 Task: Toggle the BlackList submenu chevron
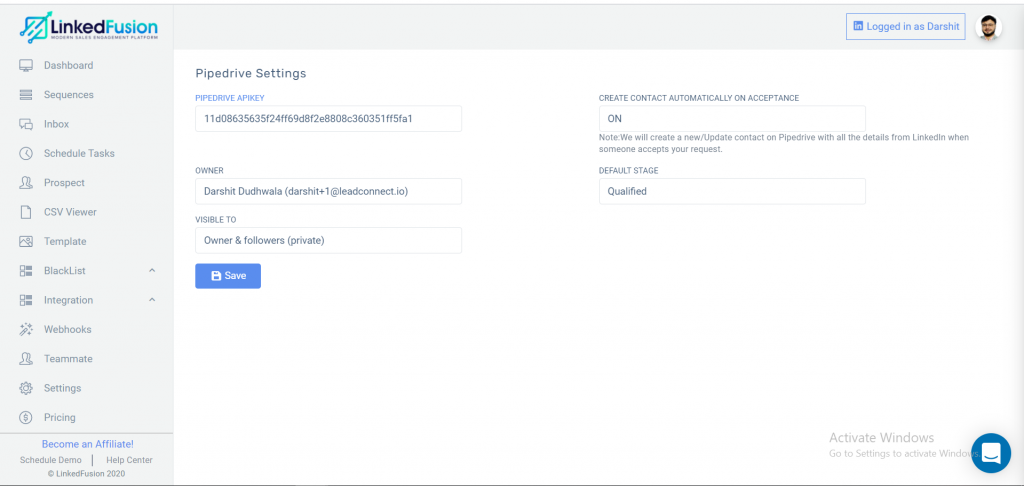pyautogui.click(x=152, y=270)
